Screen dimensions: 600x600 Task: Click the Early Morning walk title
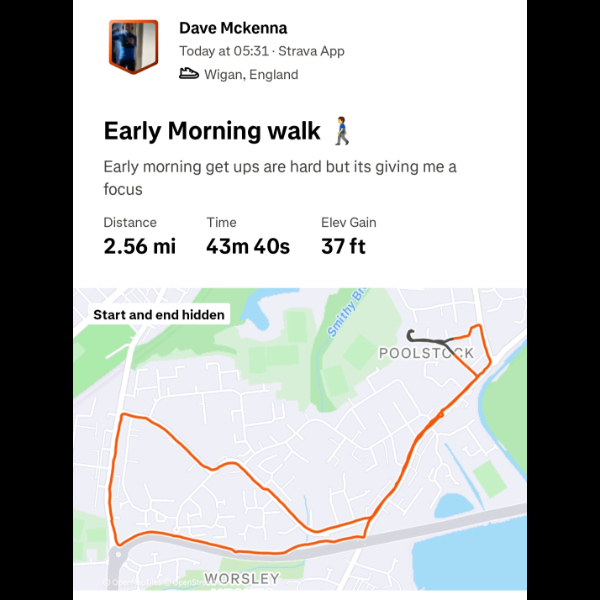[x=212, y=131]
